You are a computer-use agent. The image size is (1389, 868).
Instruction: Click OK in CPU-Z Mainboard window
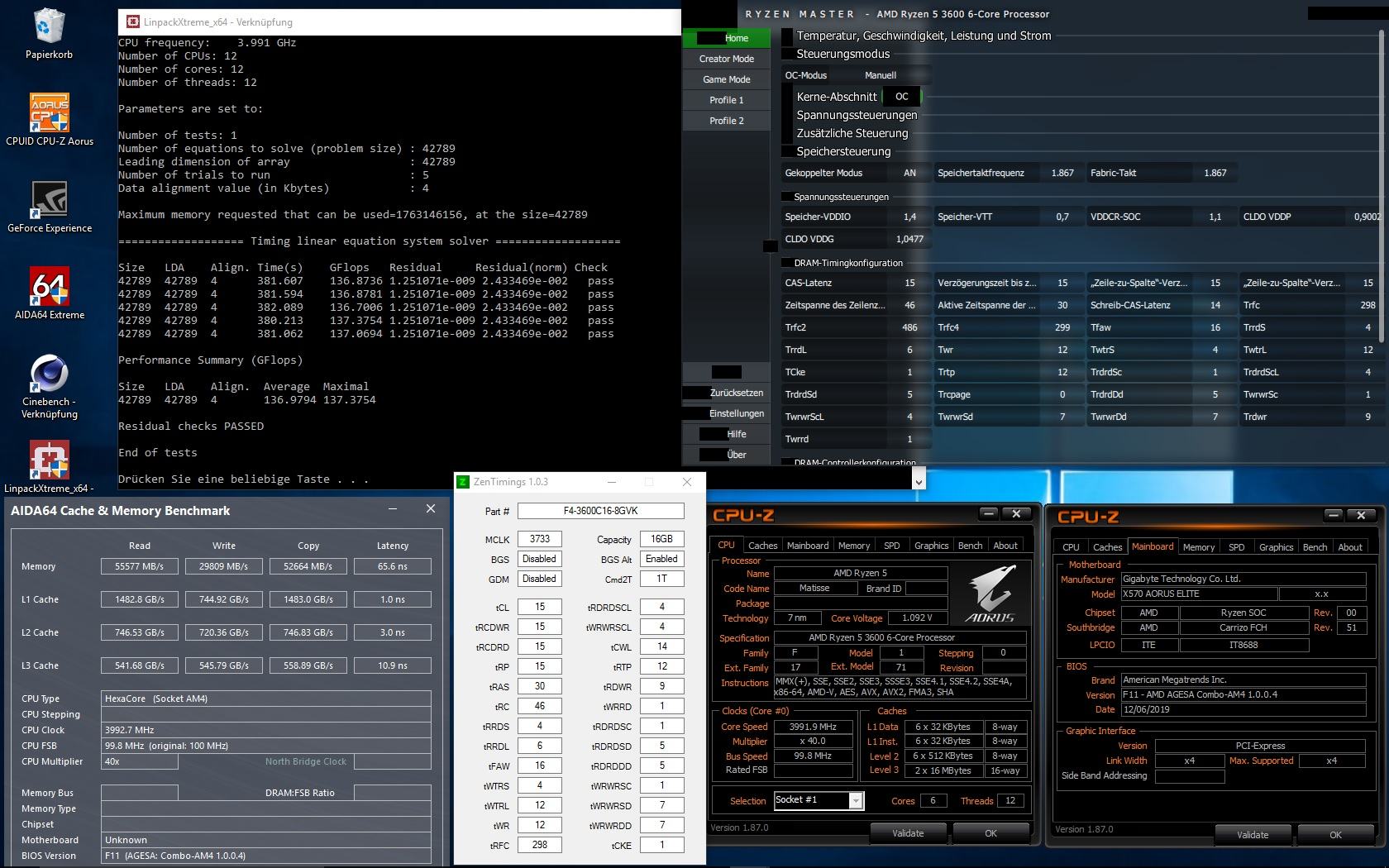click(1335, 835)
